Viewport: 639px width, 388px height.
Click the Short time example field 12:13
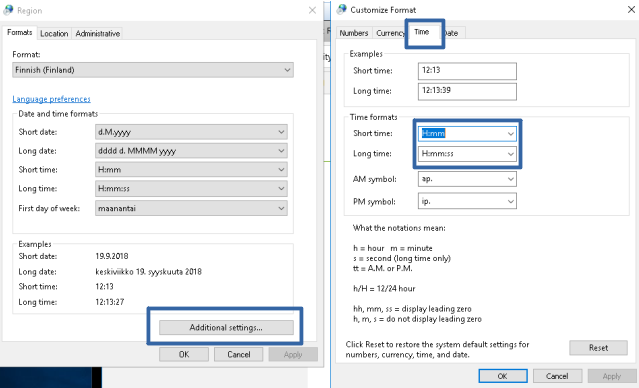point(467,71)
